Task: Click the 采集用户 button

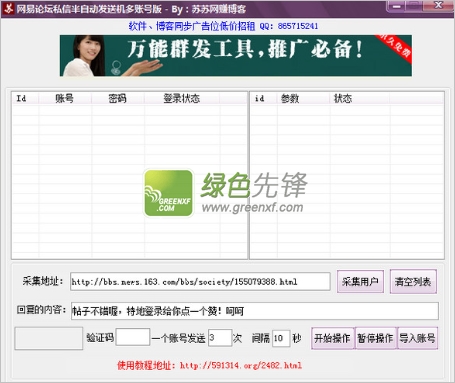Action: tap(360, 282)
